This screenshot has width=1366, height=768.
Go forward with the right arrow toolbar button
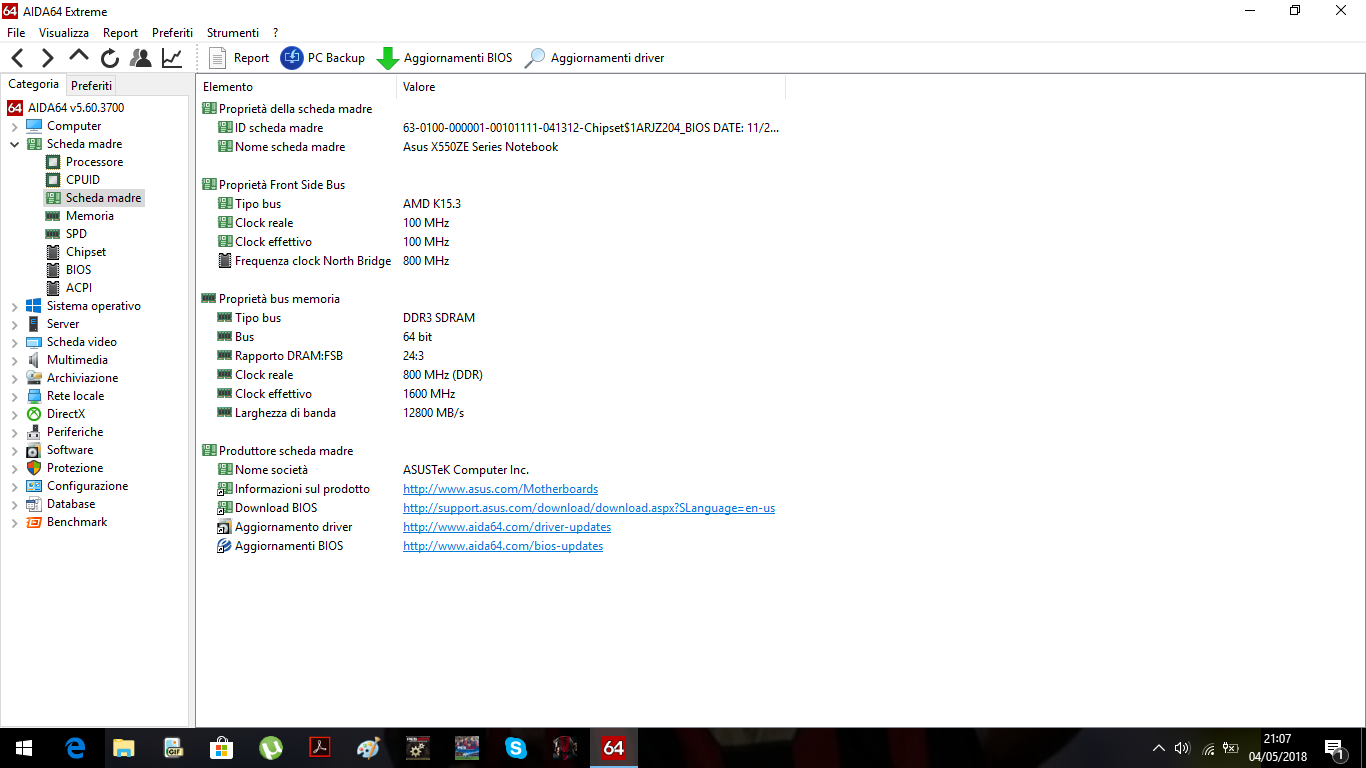(x=48, y=58)
